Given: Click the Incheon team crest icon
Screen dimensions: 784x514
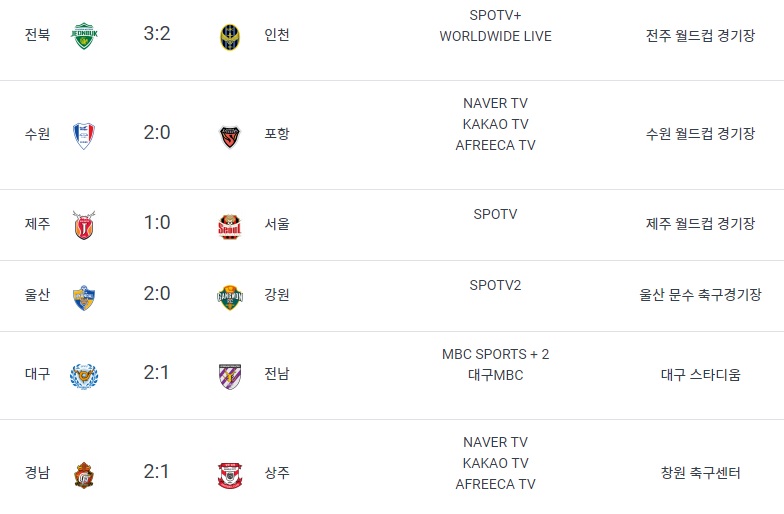Looking at the screenshot, I should coord(230,36).
